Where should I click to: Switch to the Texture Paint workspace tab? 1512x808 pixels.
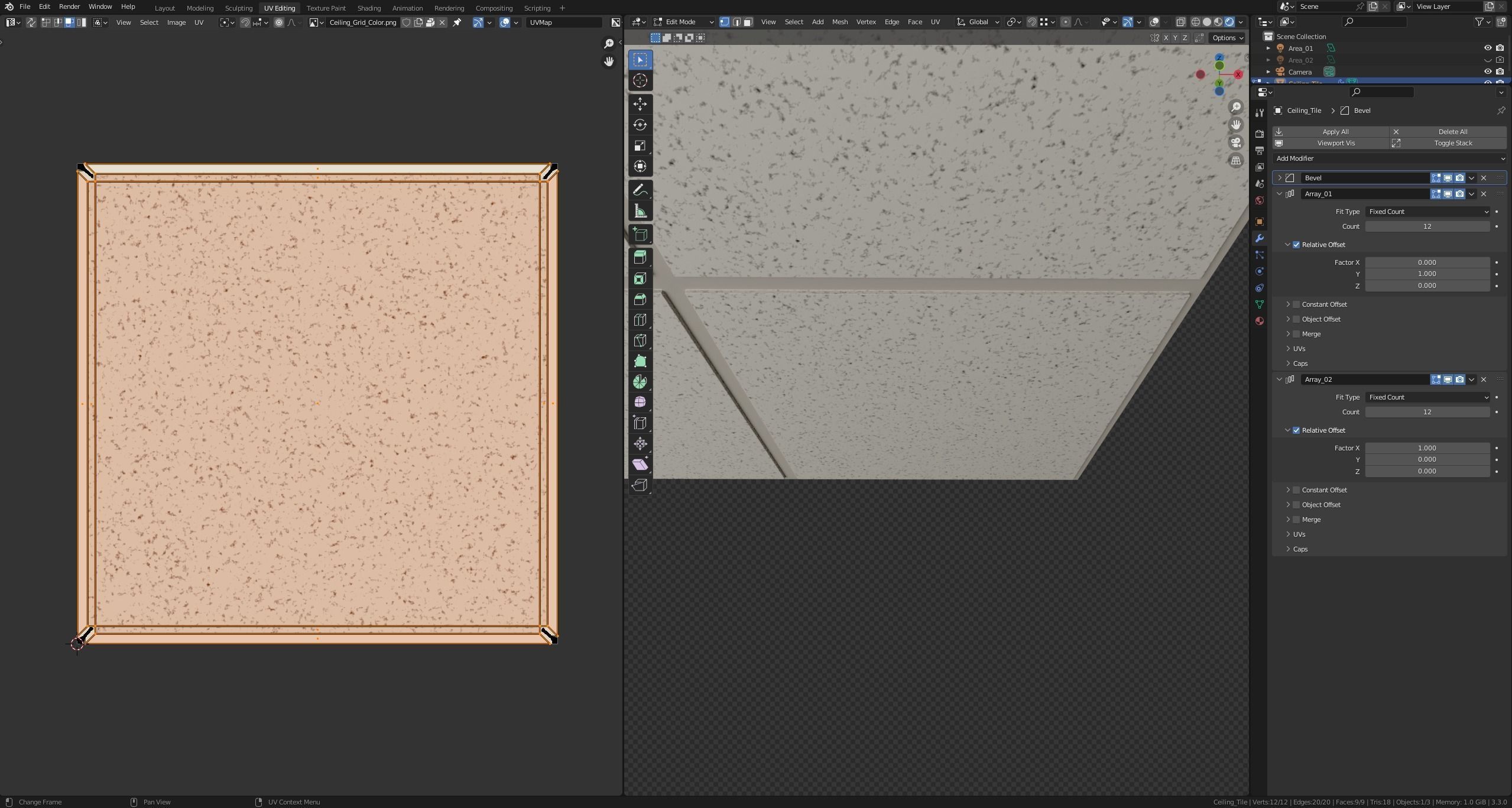(326, 8)
